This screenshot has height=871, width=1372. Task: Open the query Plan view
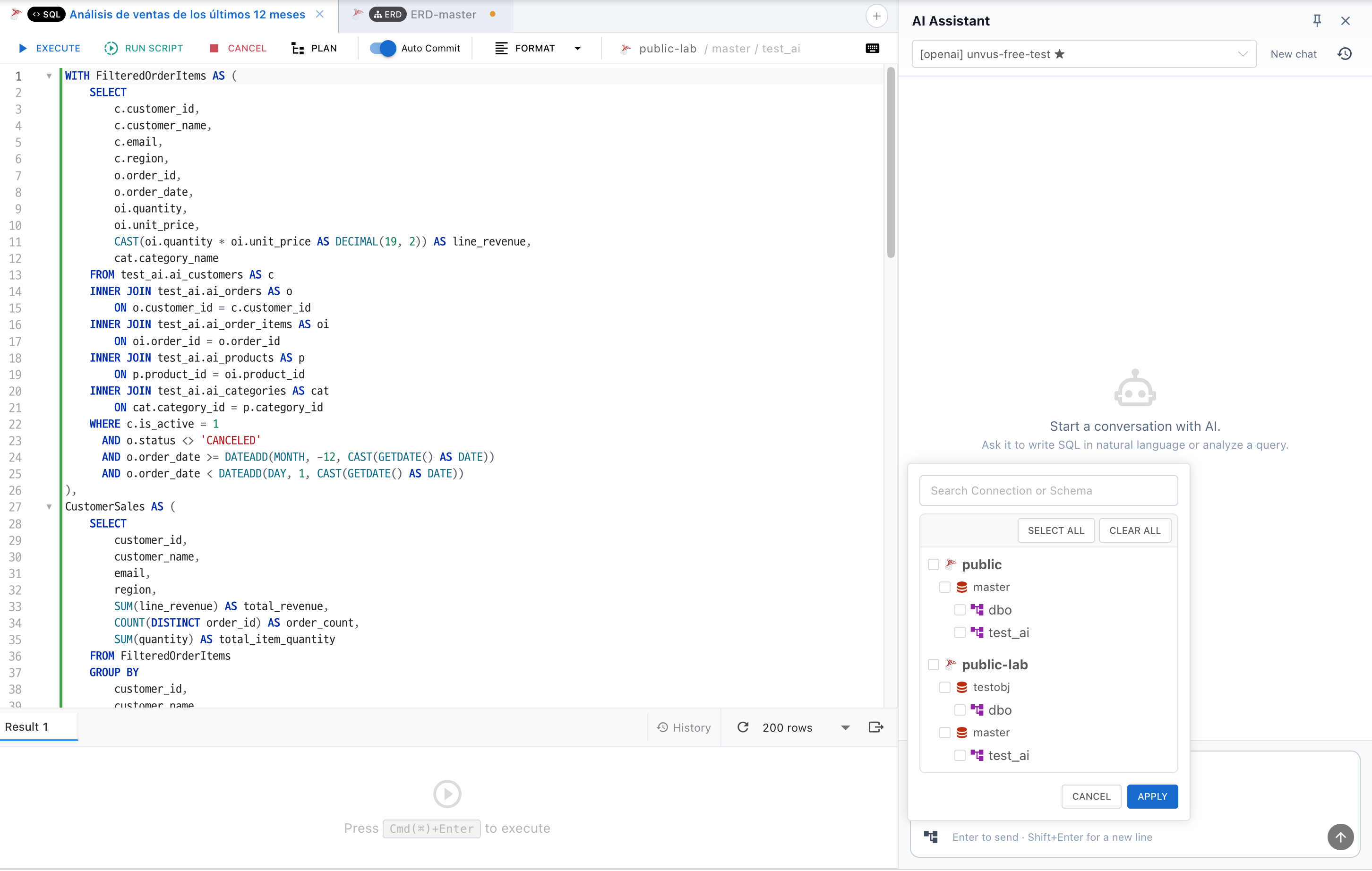(314, 49)
